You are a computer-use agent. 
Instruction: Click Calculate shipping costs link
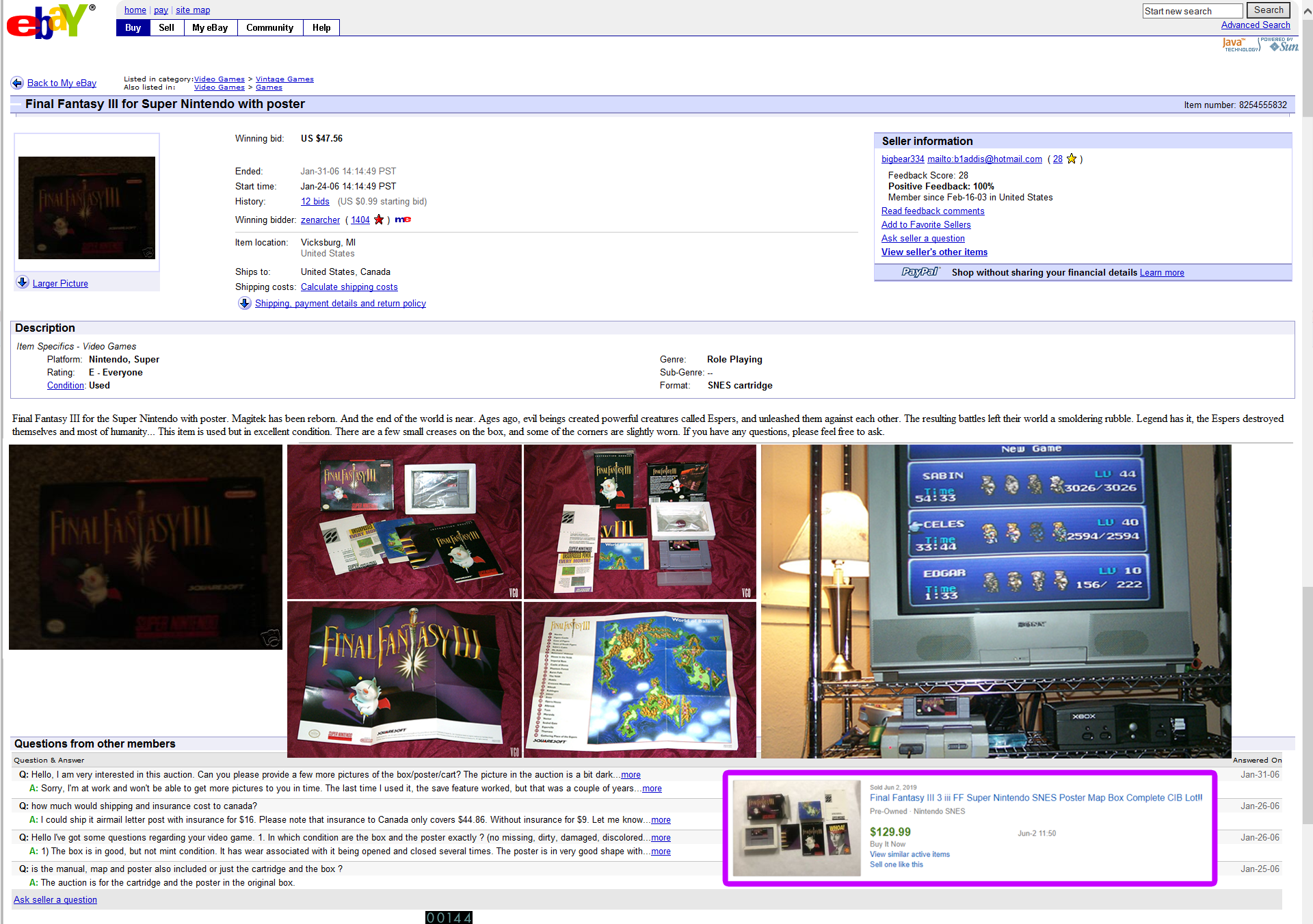coord(349,287)
